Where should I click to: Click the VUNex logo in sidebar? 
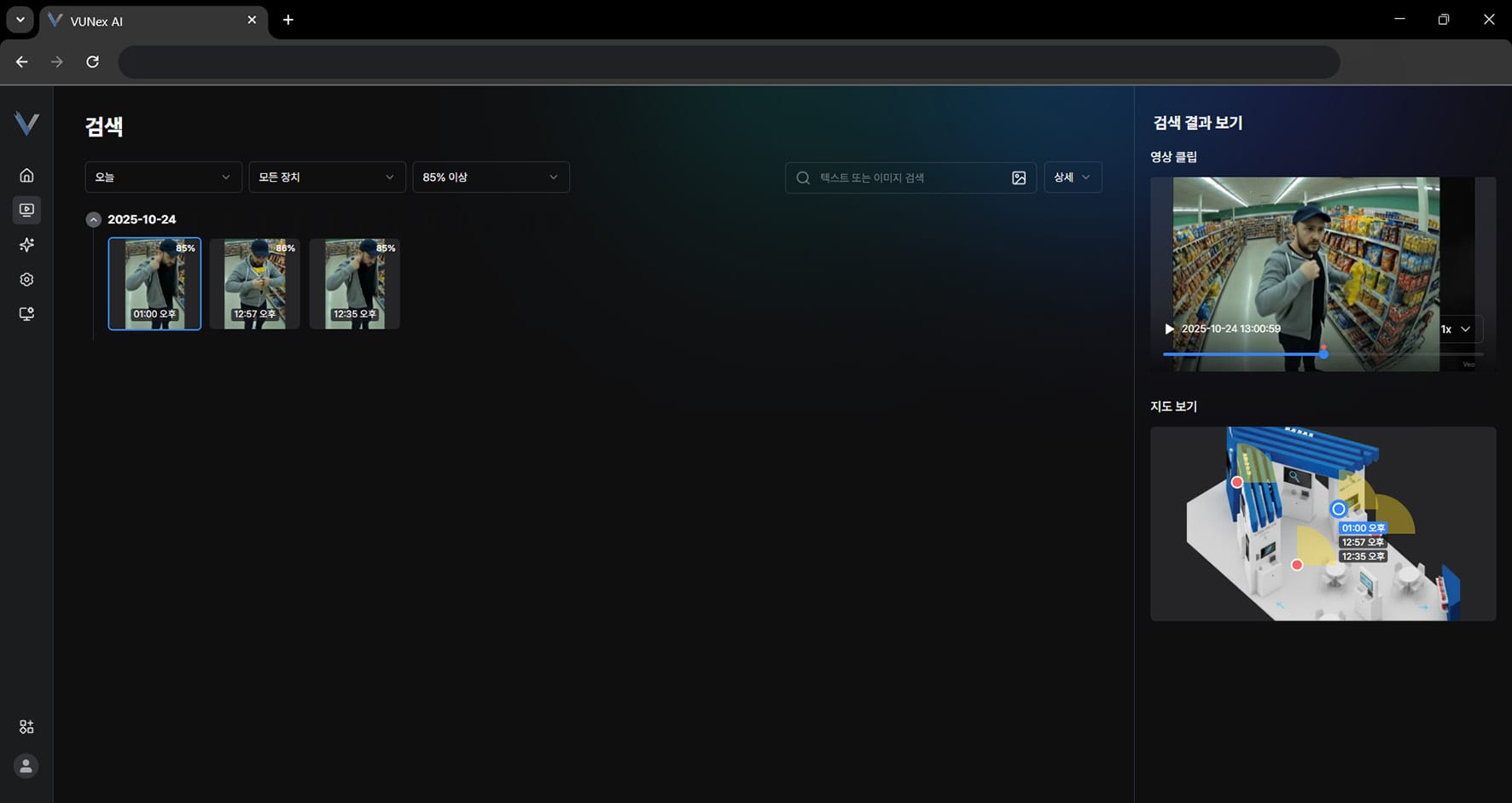pyautogui.click(x=26, y=124)
